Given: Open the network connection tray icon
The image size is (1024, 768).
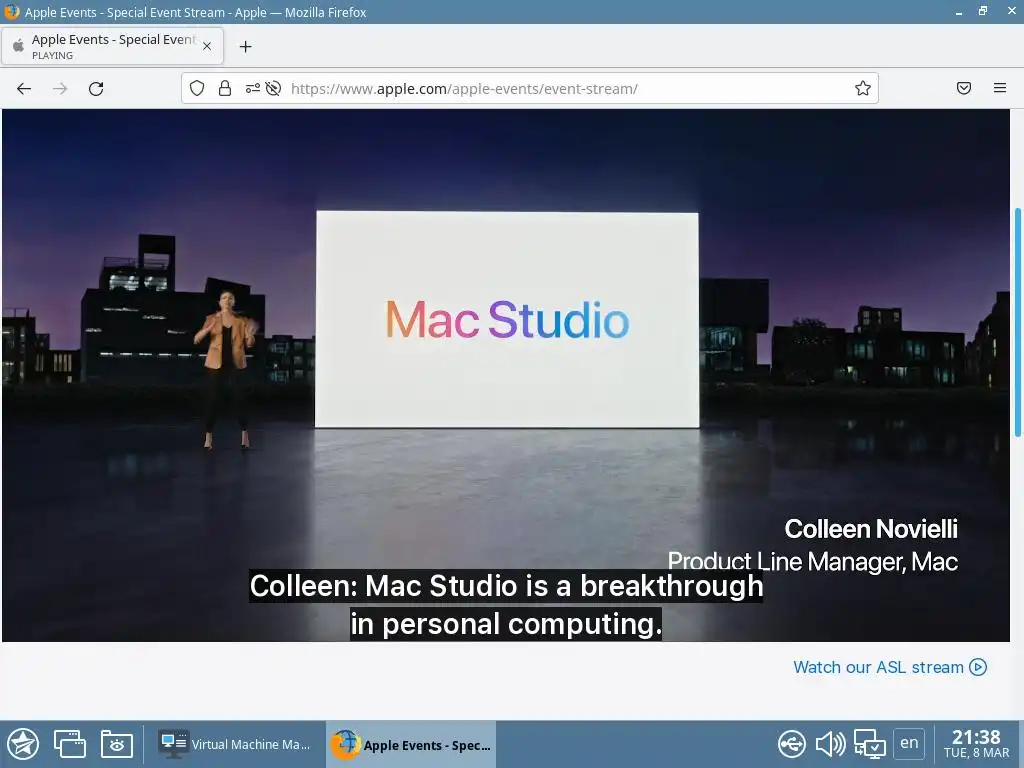Looking at the screenshot, I should coord(870,744).
